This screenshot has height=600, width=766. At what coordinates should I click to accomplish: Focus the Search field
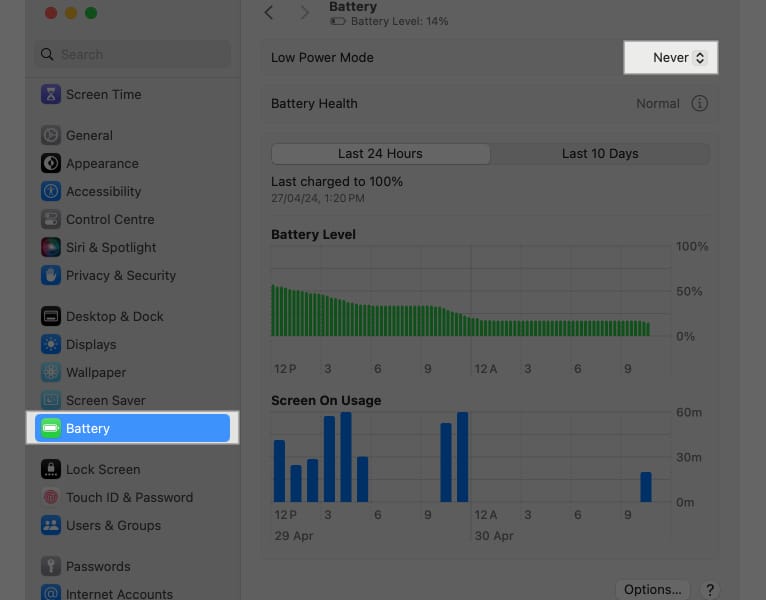[132, 54]
